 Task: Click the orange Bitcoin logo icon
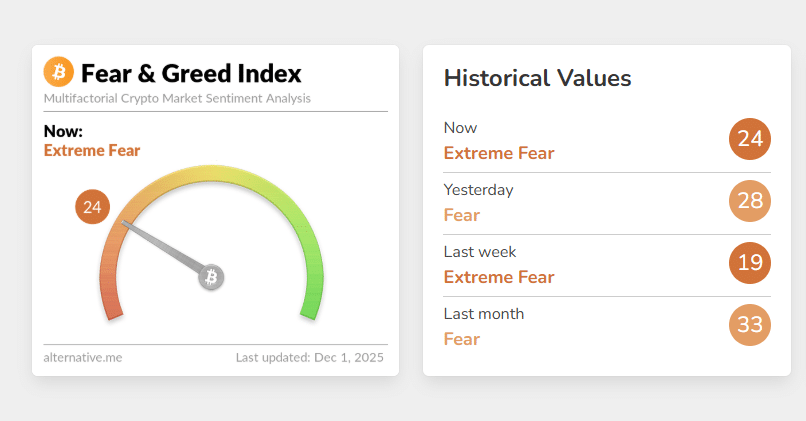[59, 72]
